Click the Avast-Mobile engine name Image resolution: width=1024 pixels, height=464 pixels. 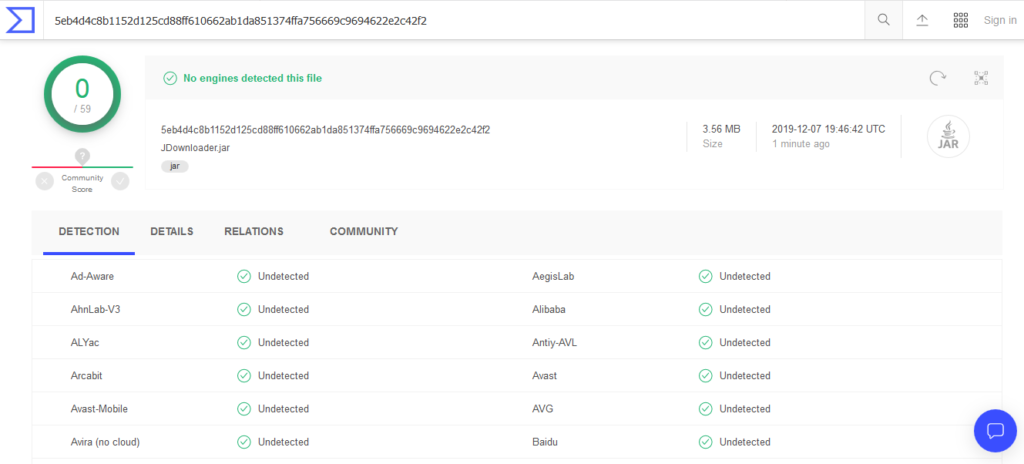pyautogui.click(x=99, y=409)
